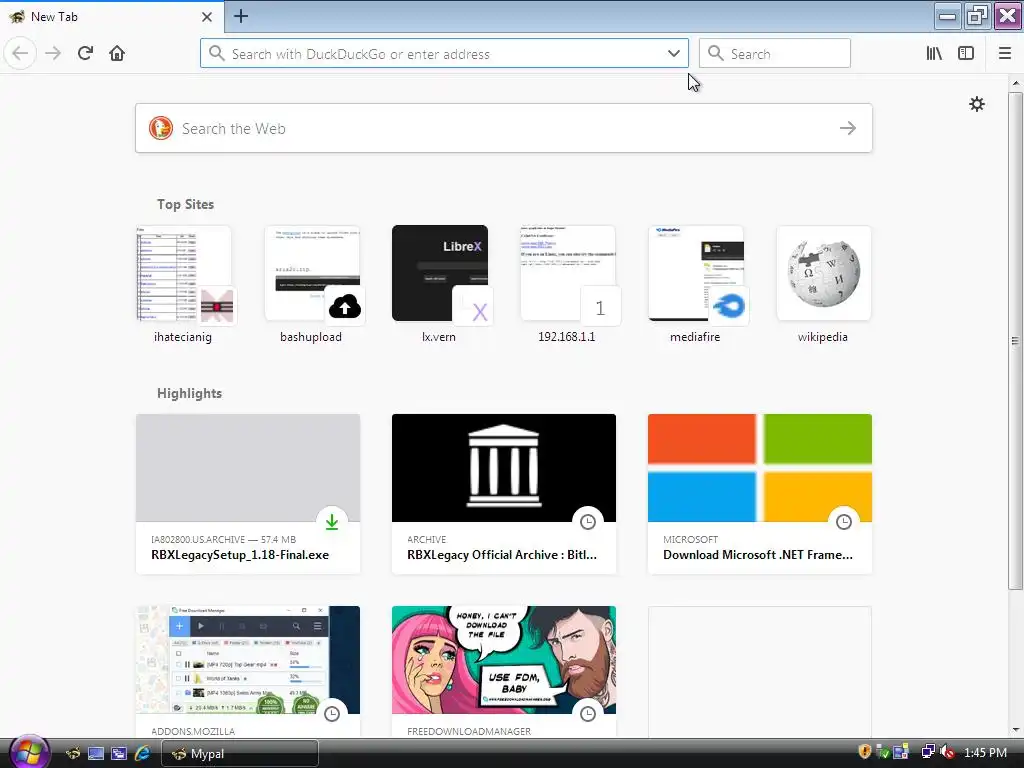Viewport: 1024px width, 768px height.
Task: Click the page vertical scrollbar thumb
Action: coord(1015,340)
